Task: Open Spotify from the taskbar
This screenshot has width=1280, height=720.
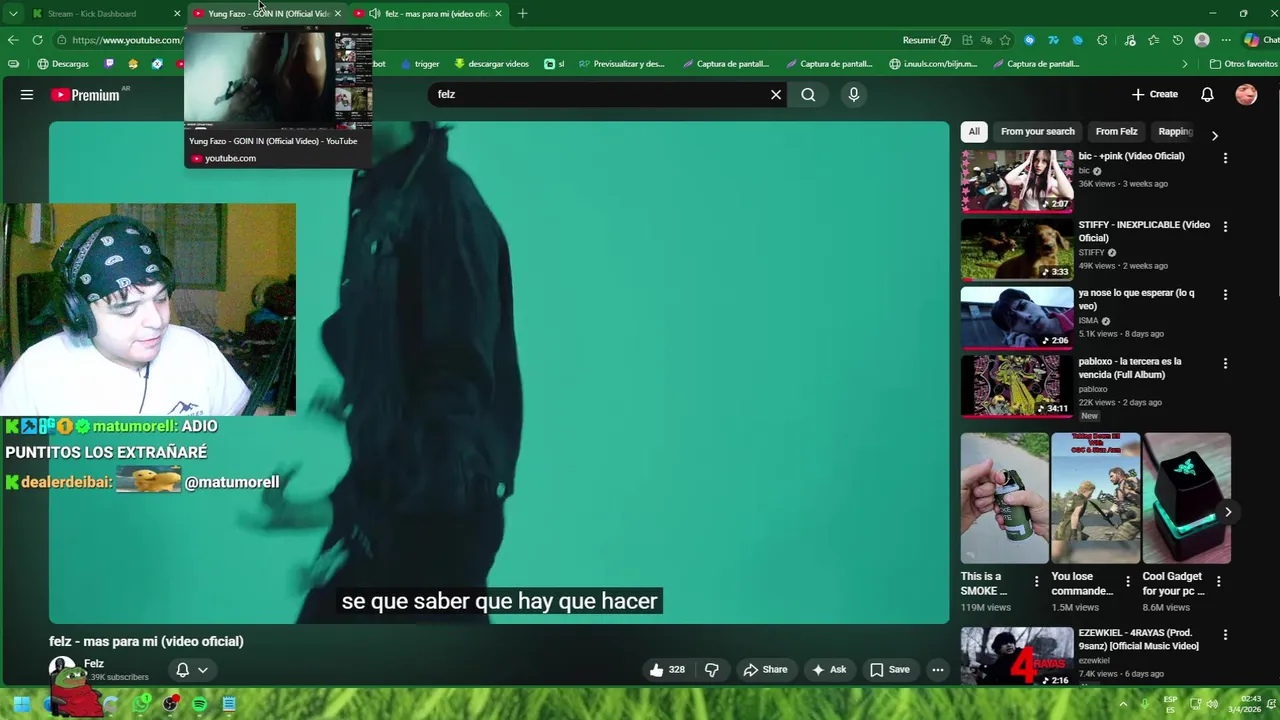Action: (x=199, y=704)
